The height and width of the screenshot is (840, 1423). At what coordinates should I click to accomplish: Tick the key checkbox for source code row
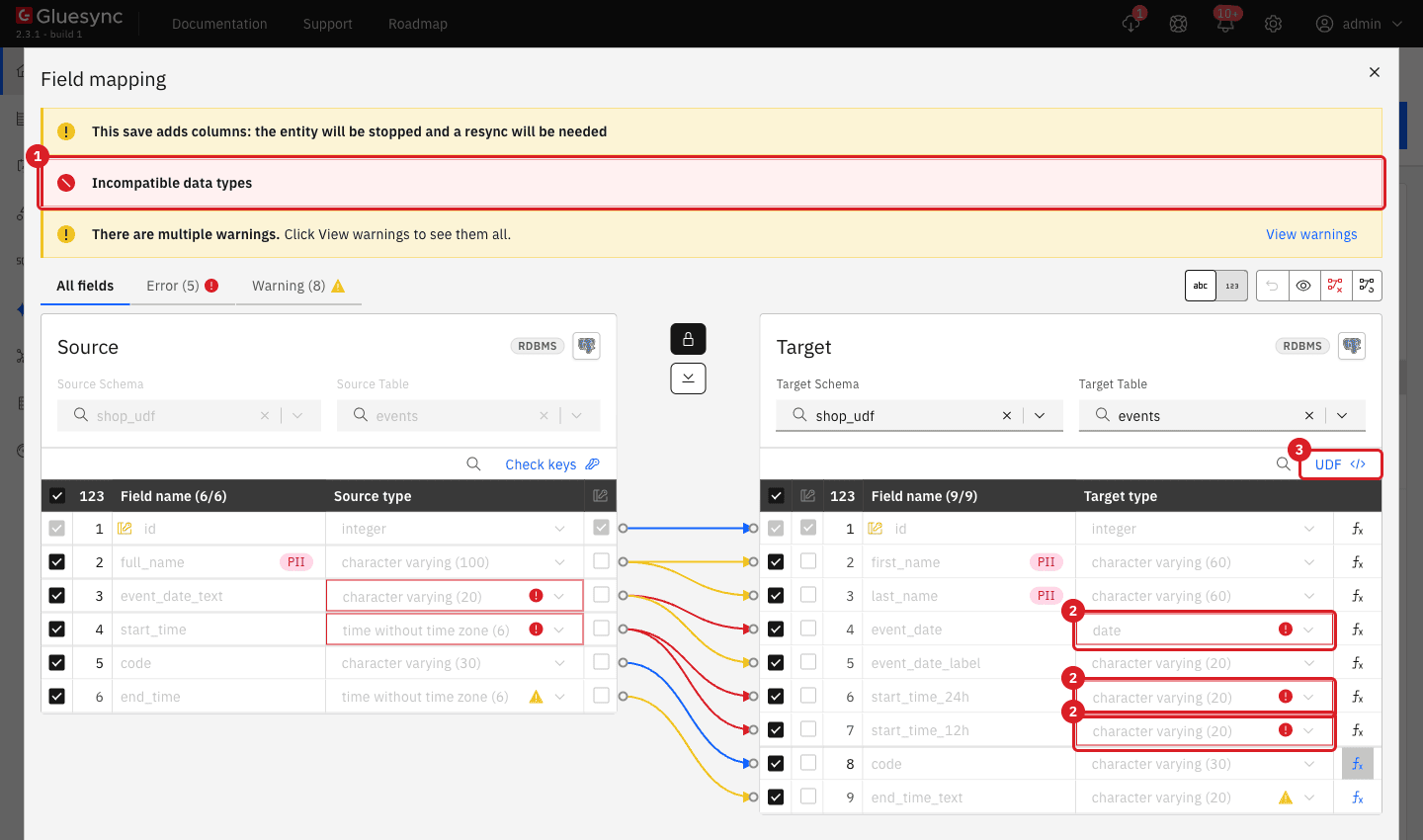tap(601, 662)
